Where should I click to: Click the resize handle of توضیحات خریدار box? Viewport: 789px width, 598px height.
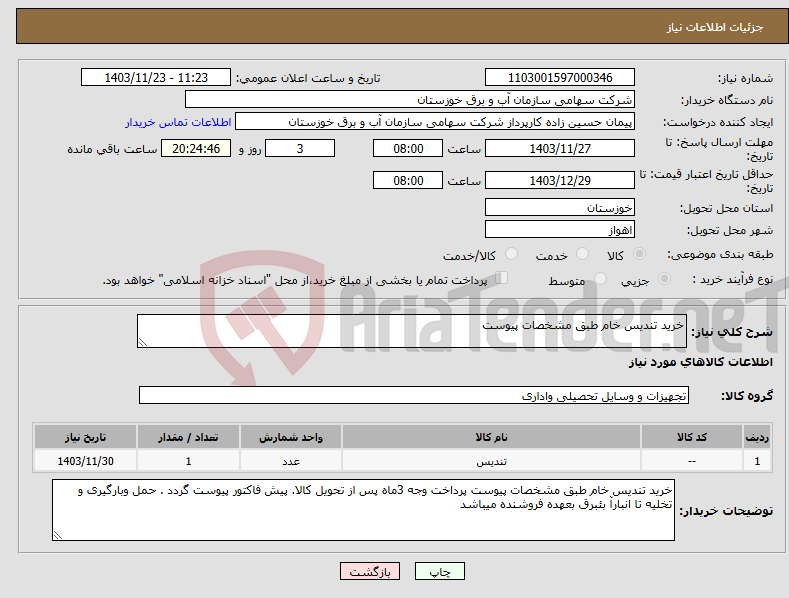point(58,535)
